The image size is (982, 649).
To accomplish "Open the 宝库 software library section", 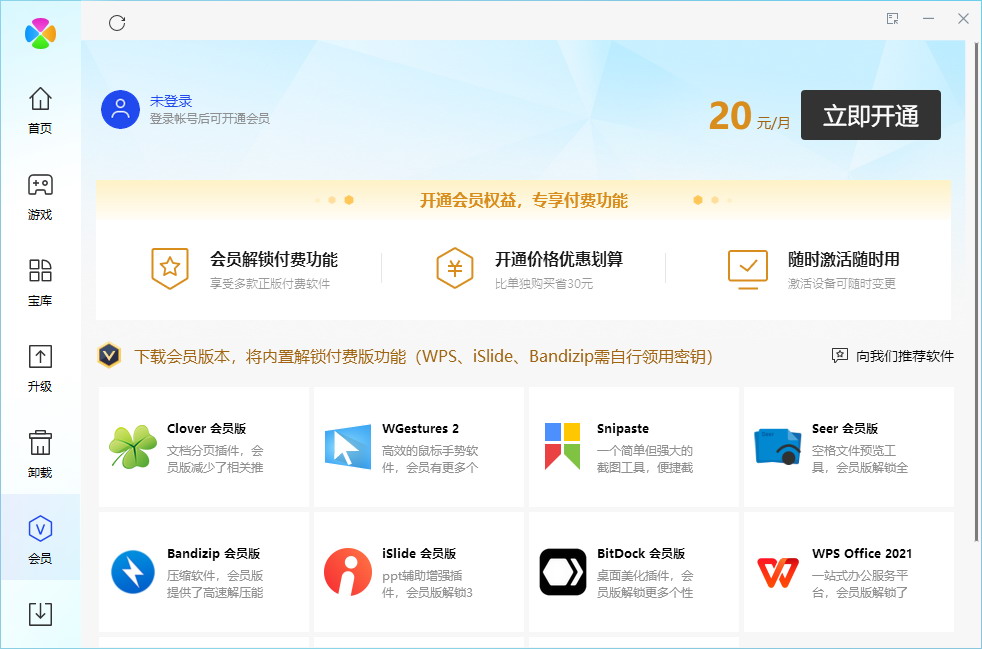I will tap(40, 281).
